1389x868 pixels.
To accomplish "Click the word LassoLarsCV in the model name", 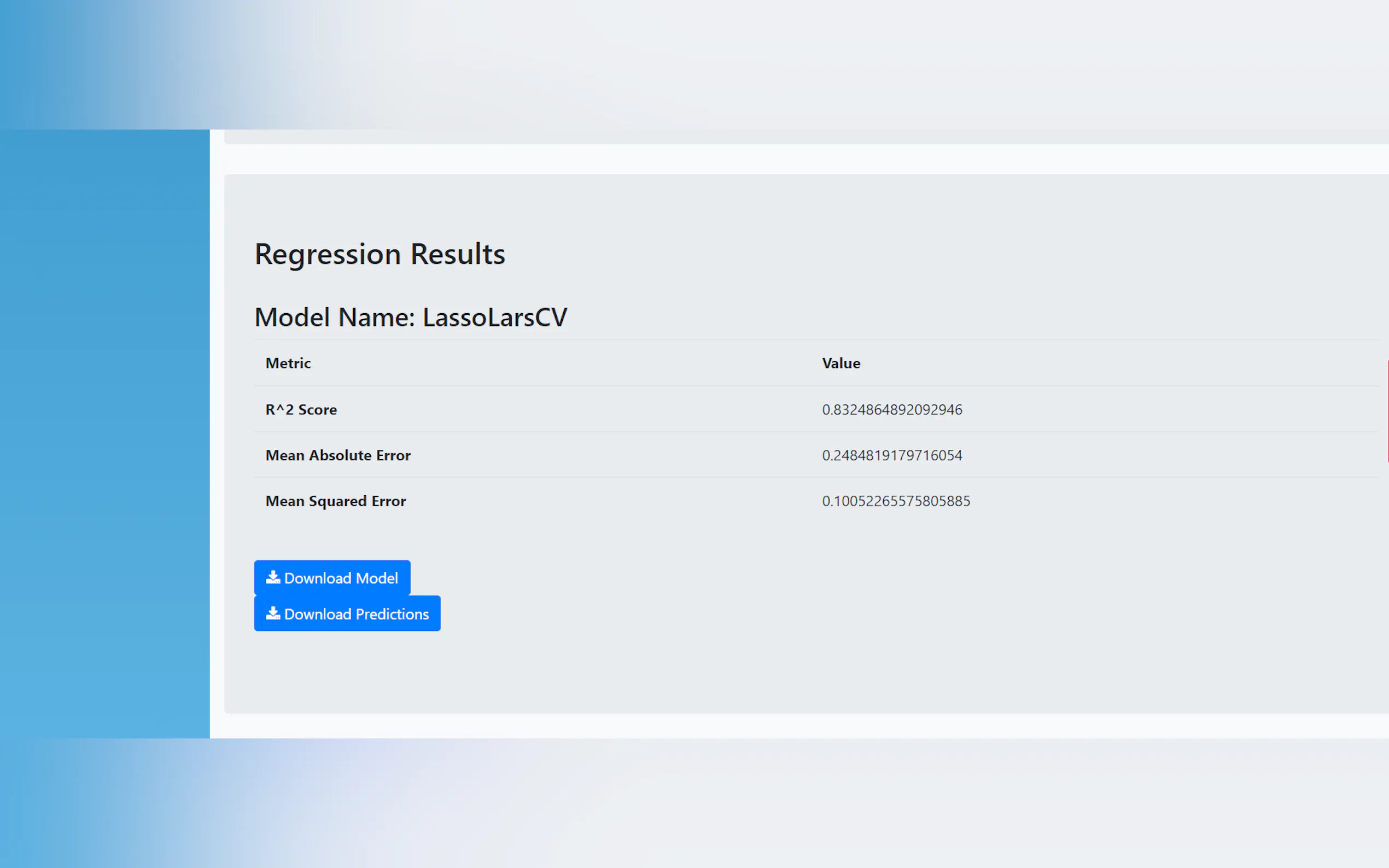I will 495,318.
